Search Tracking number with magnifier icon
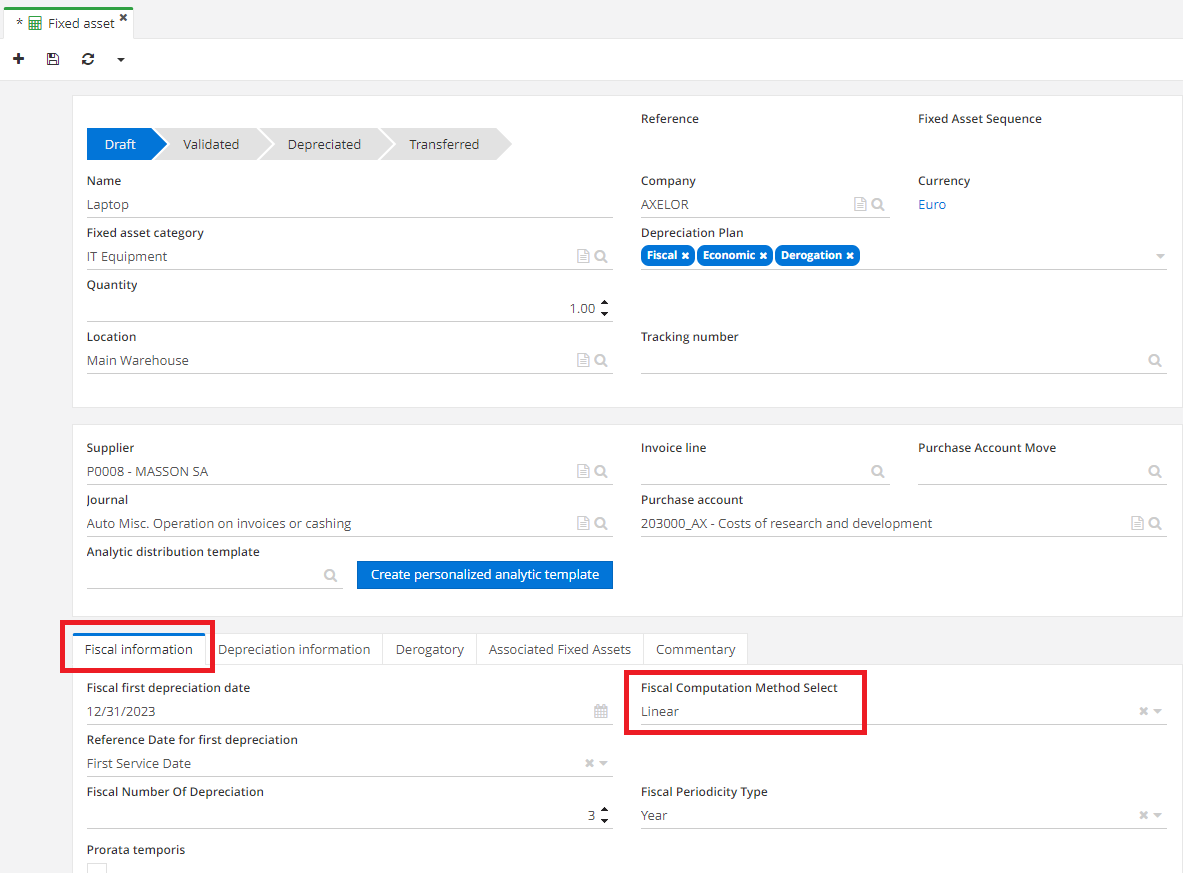Screen dimensions: 1183x873 [1155, 361]
